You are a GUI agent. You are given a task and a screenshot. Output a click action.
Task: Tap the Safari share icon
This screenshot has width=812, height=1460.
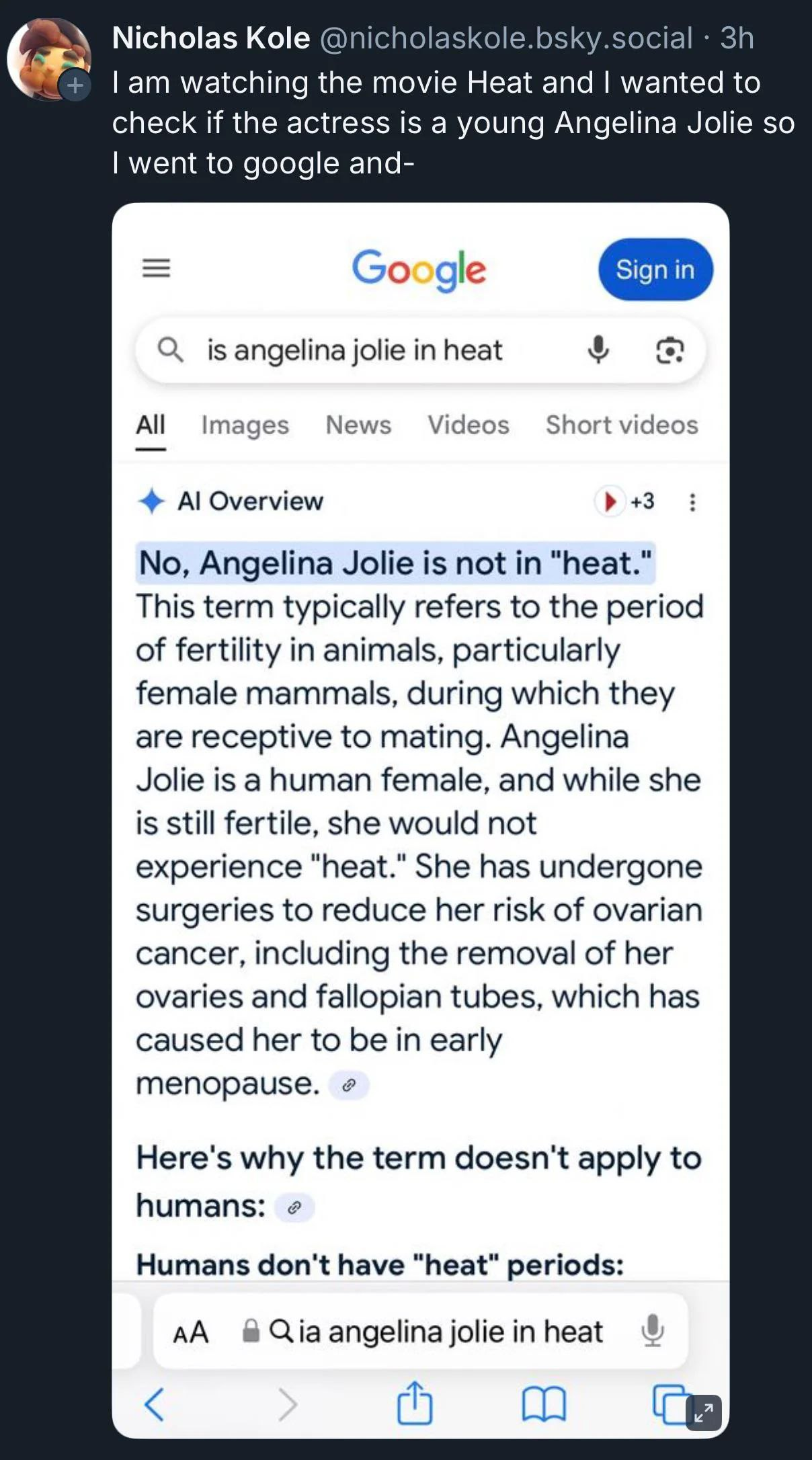[414, 1404]
